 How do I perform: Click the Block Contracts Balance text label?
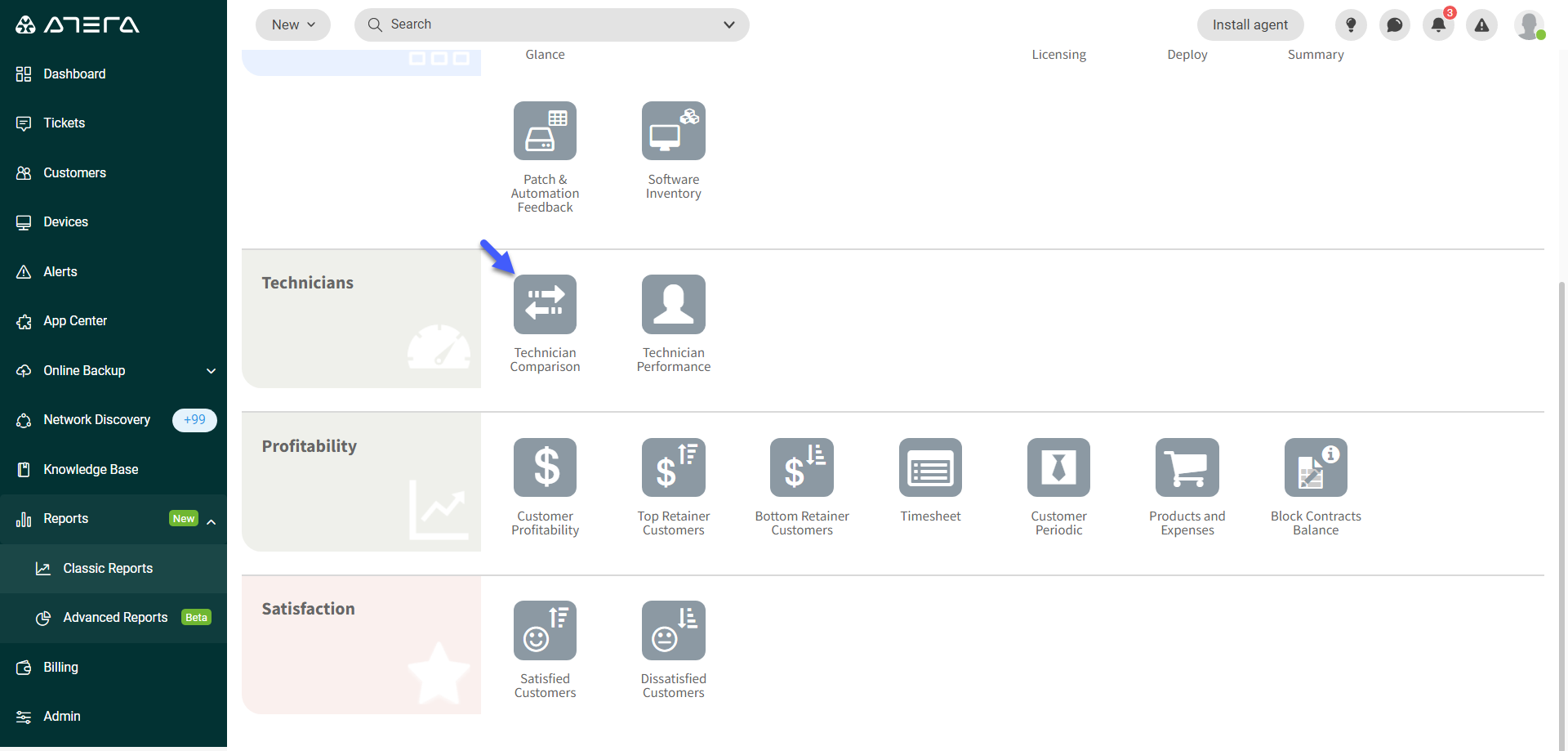(1316, 523)
